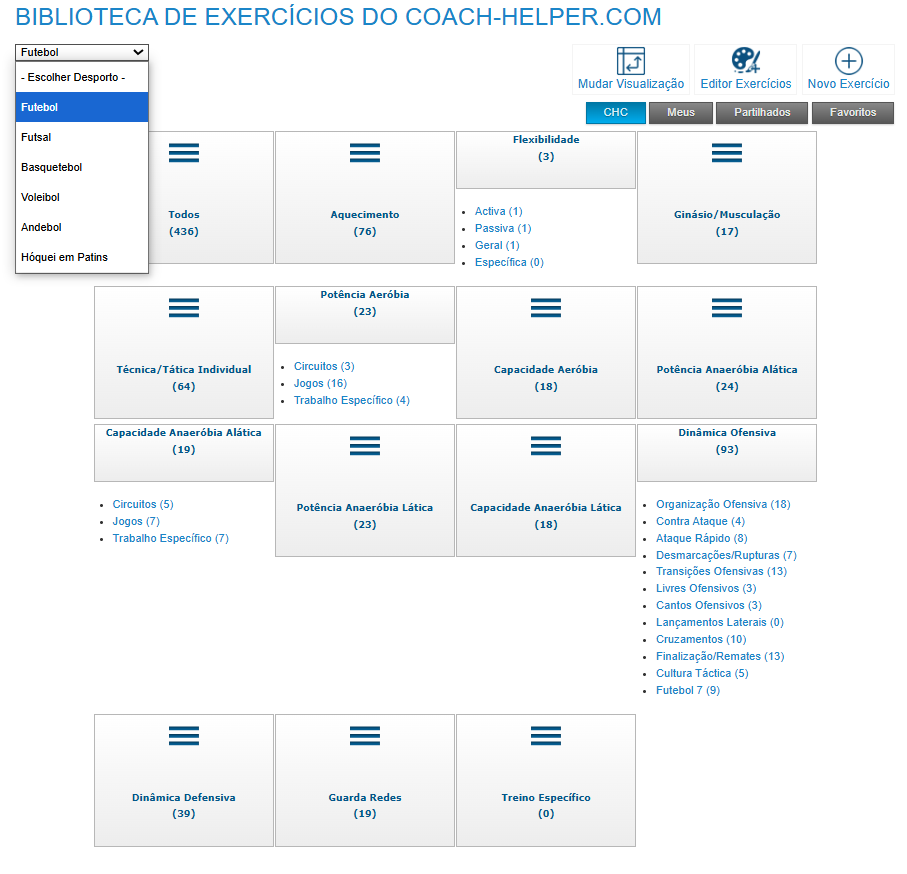
Task: Switch to the CHC tab
Action: coord(615,113)
